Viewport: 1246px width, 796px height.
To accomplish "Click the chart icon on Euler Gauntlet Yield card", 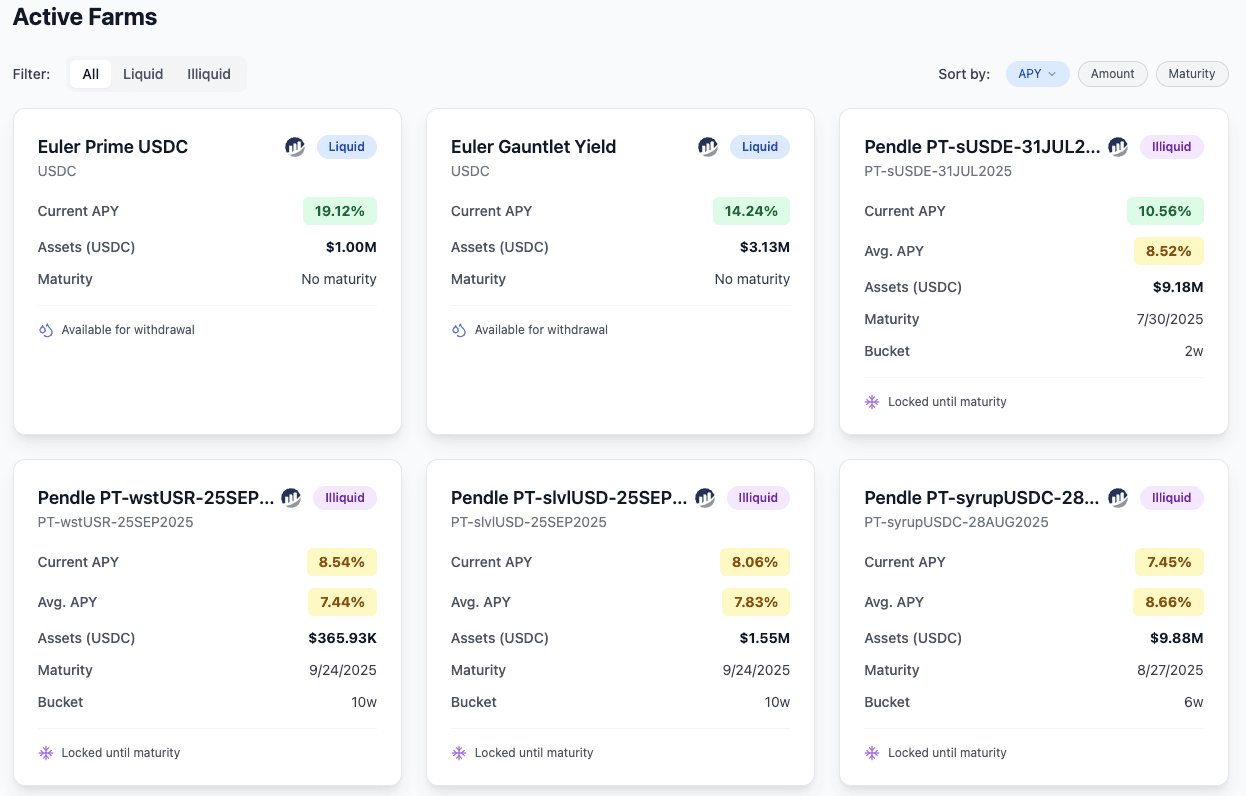I will (708, 147).
